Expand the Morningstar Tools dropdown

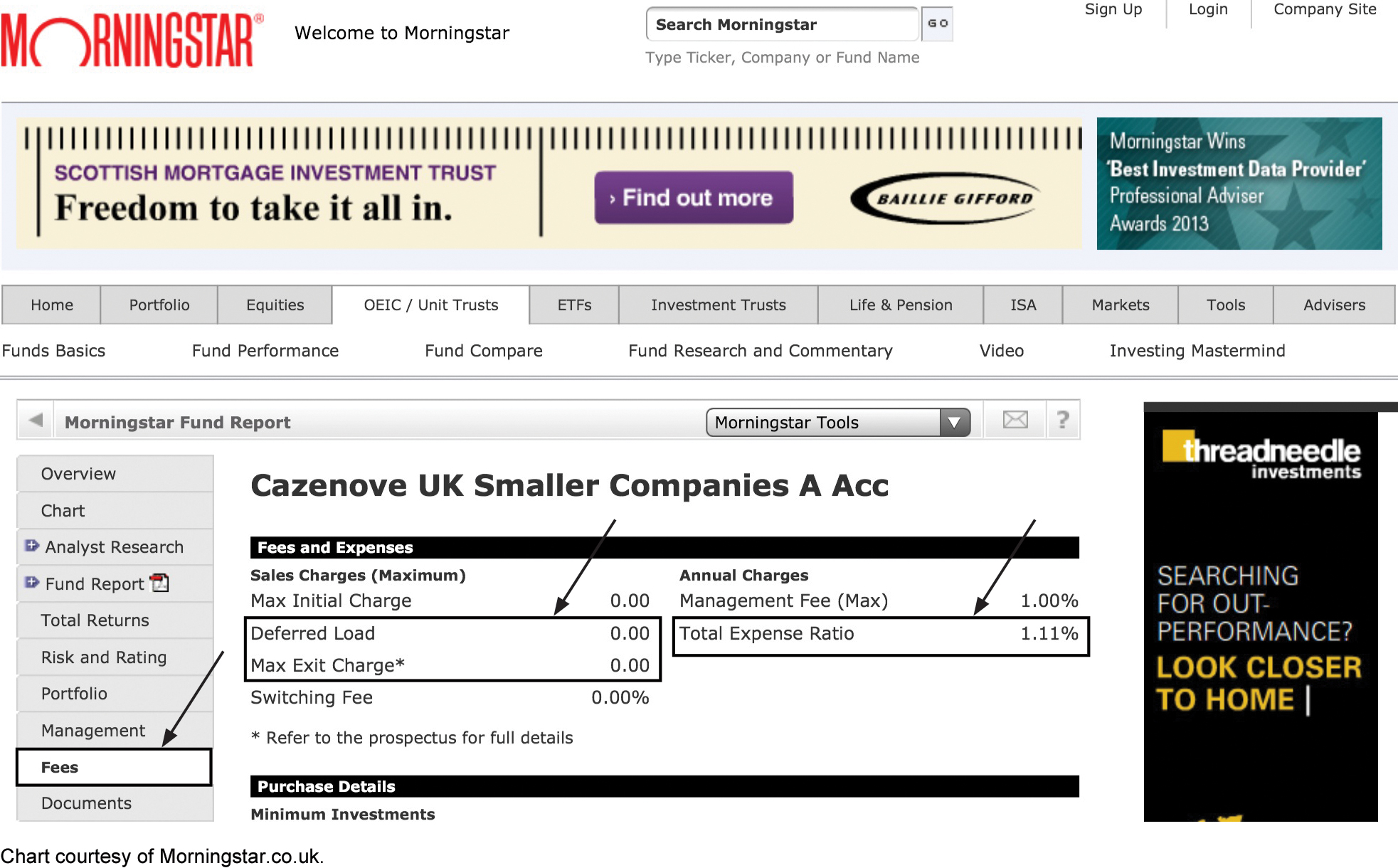[x=838, y=423]
